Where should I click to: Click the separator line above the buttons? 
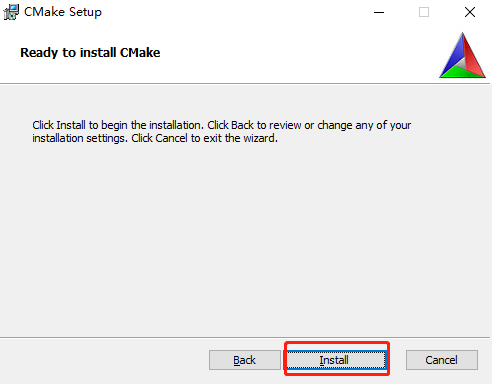(x=246, y=337)
